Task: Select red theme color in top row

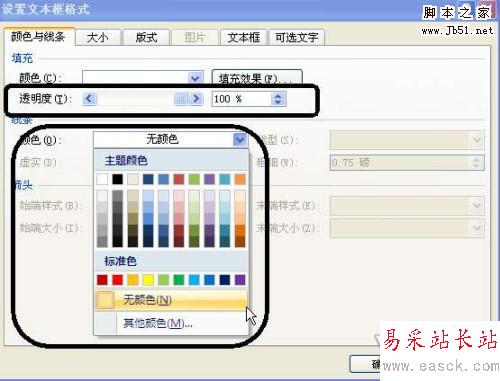Action: click(179, 179)
